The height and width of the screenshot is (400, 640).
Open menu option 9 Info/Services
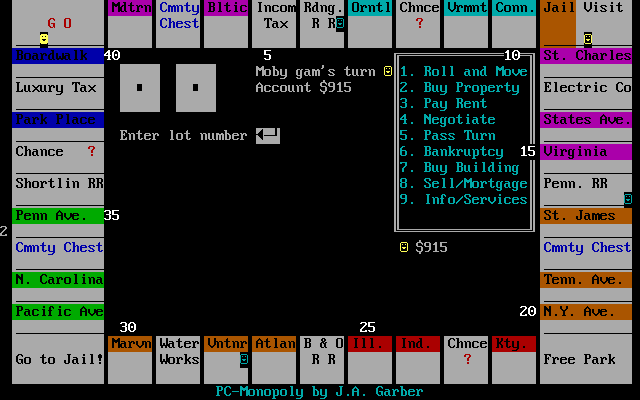click(x=464, y=199)
